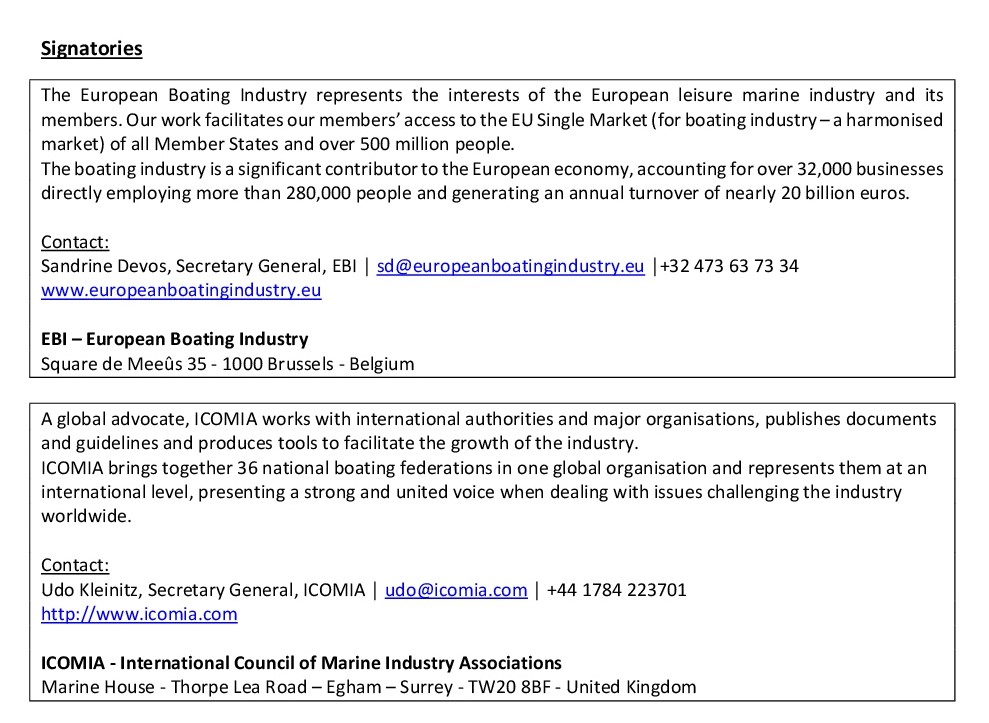Click the text "280,000 people"
Screen dimensions: 989x723
(x=331, y=193)
